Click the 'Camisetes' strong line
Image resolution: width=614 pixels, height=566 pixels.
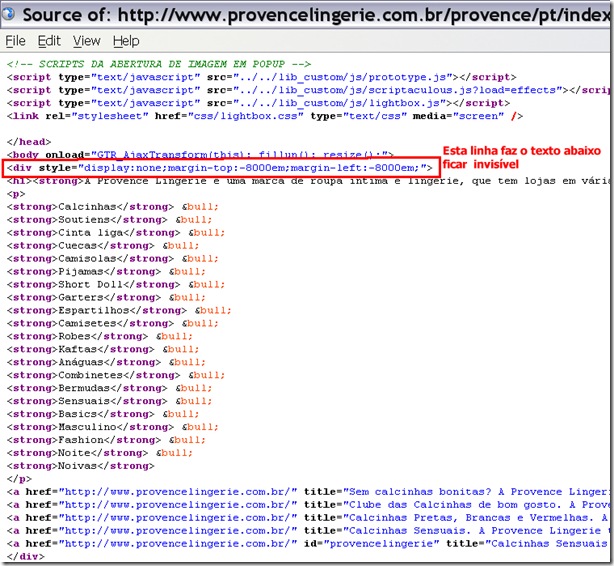click(x=112, y=323)
